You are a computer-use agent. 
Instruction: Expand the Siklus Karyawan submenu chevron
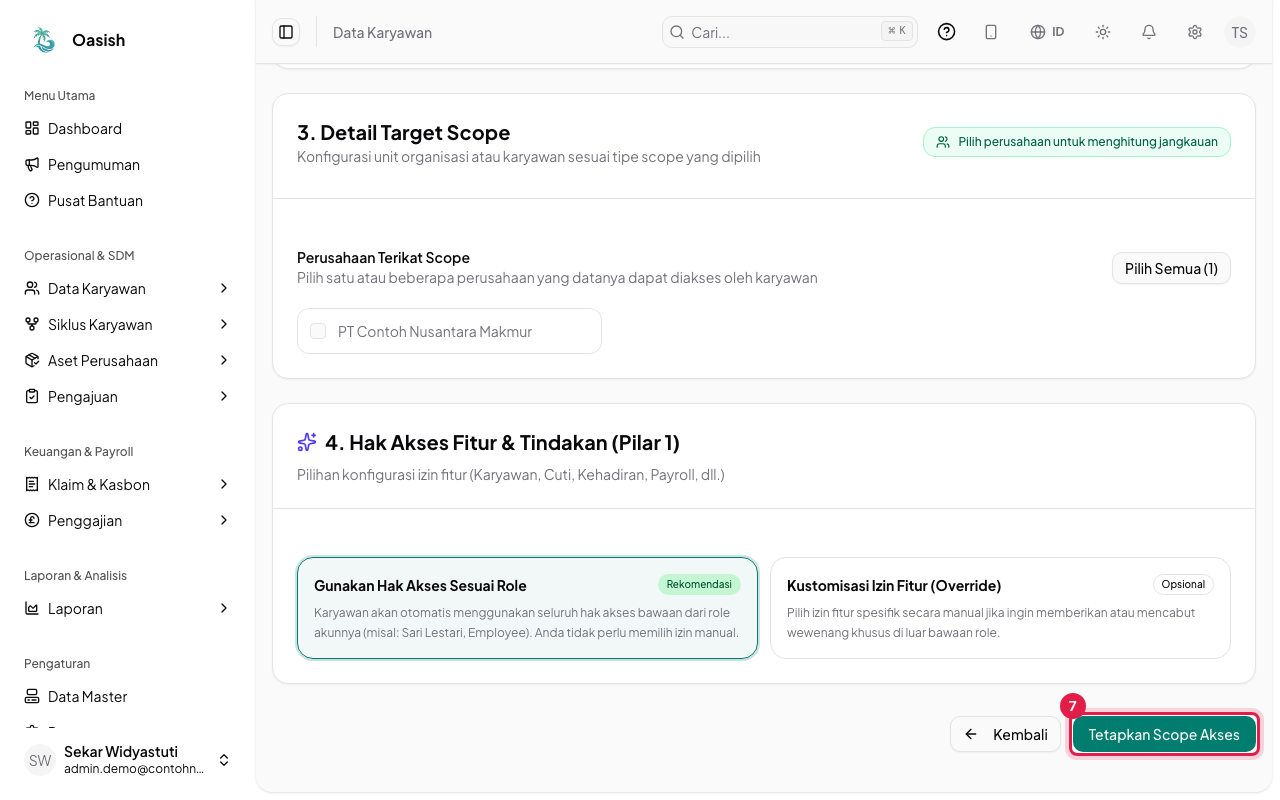tap(224, 325)
